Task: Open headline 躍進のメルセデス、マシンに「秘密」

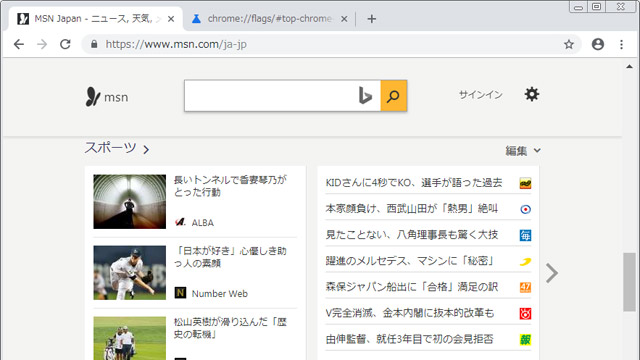Action: coord(410,261)
